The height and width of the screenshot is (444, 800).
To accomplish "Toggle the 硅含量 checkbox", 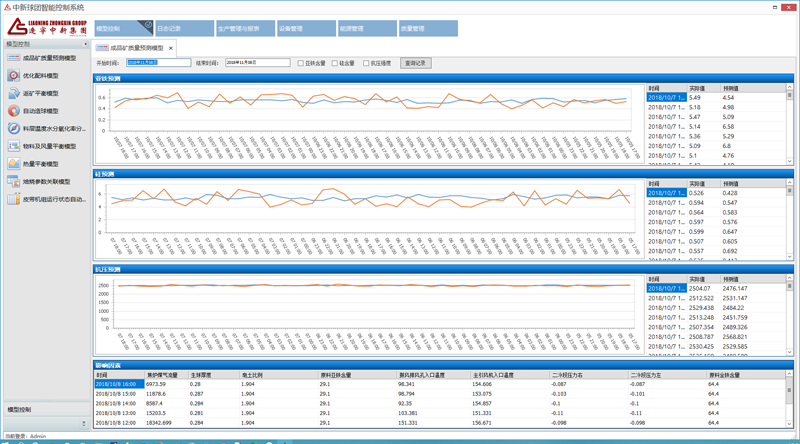I will point(335,63).
